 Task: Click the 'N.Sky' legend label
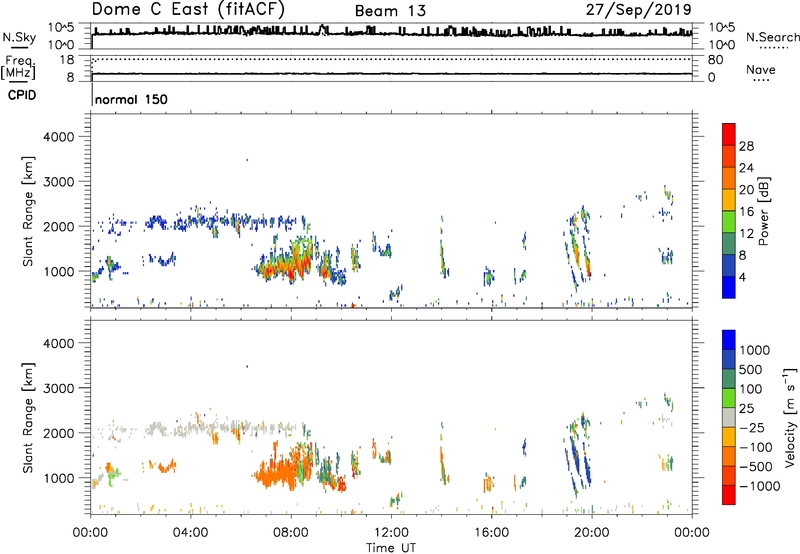pyautogui.click(x=19, y=37)
